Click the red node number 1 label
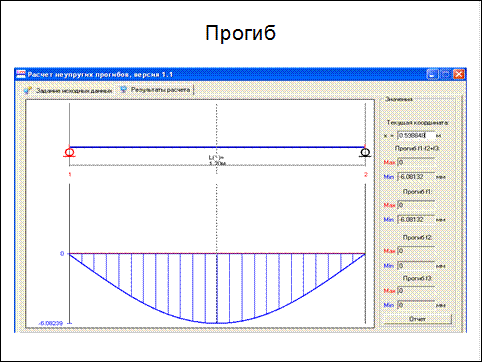 70,174
